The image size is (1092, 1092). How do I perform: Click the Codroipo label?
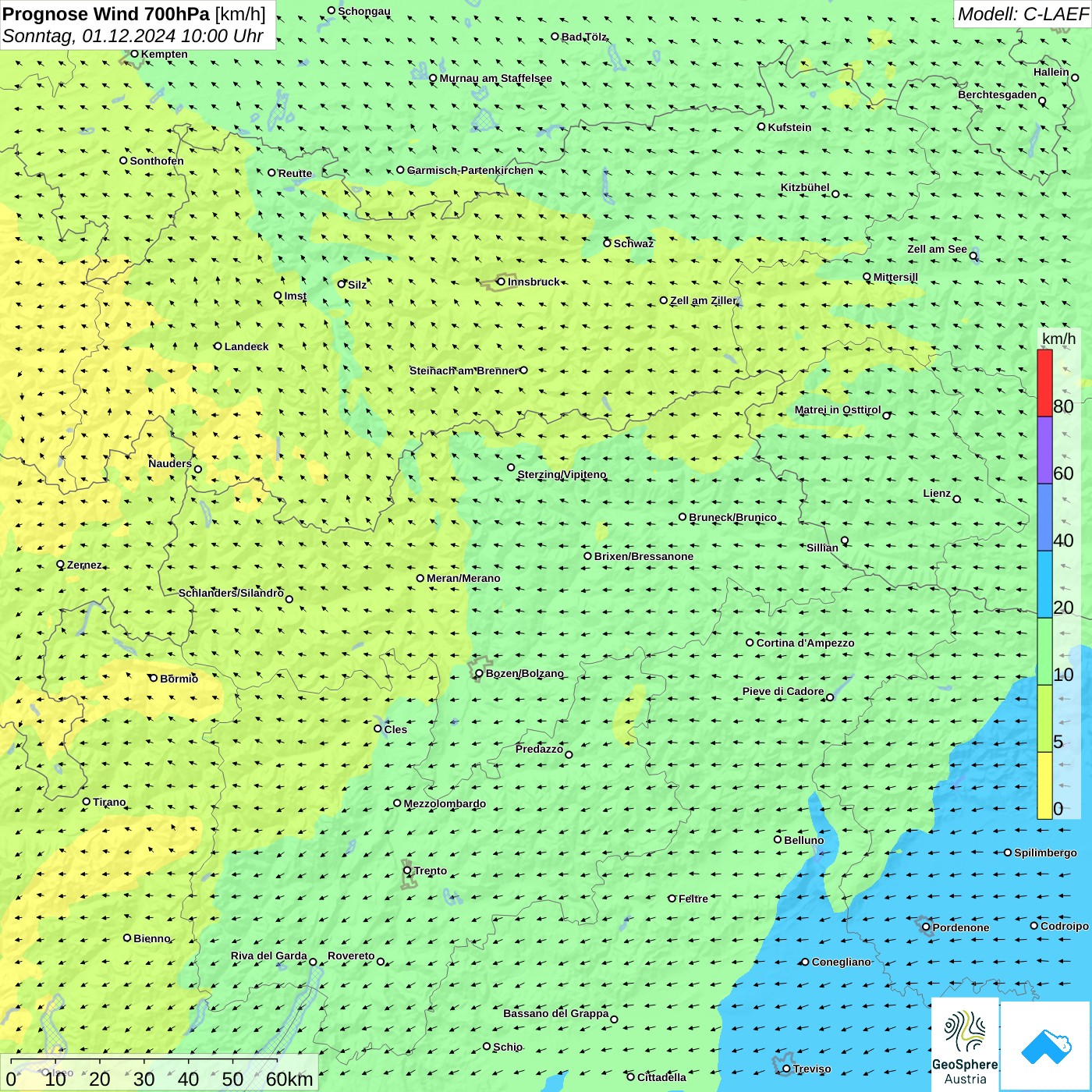[1065, 926]
